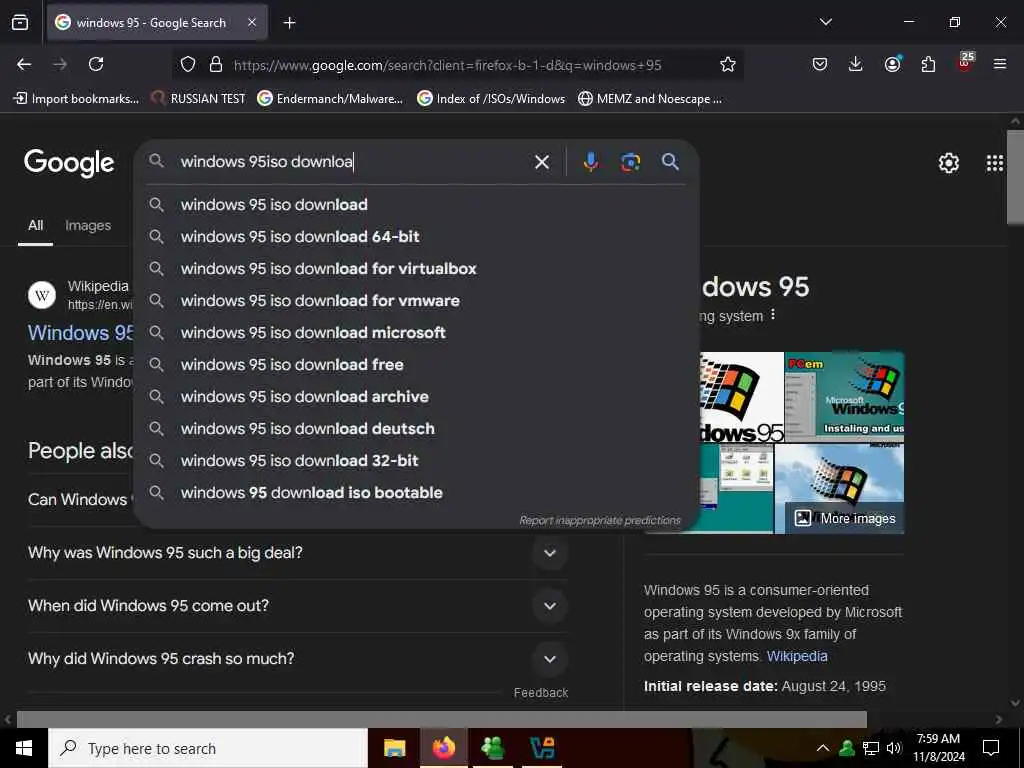Viewport: 1024px width, 768px height.
Task: Click the tracking protection shield icon
Action: [188, 64]
